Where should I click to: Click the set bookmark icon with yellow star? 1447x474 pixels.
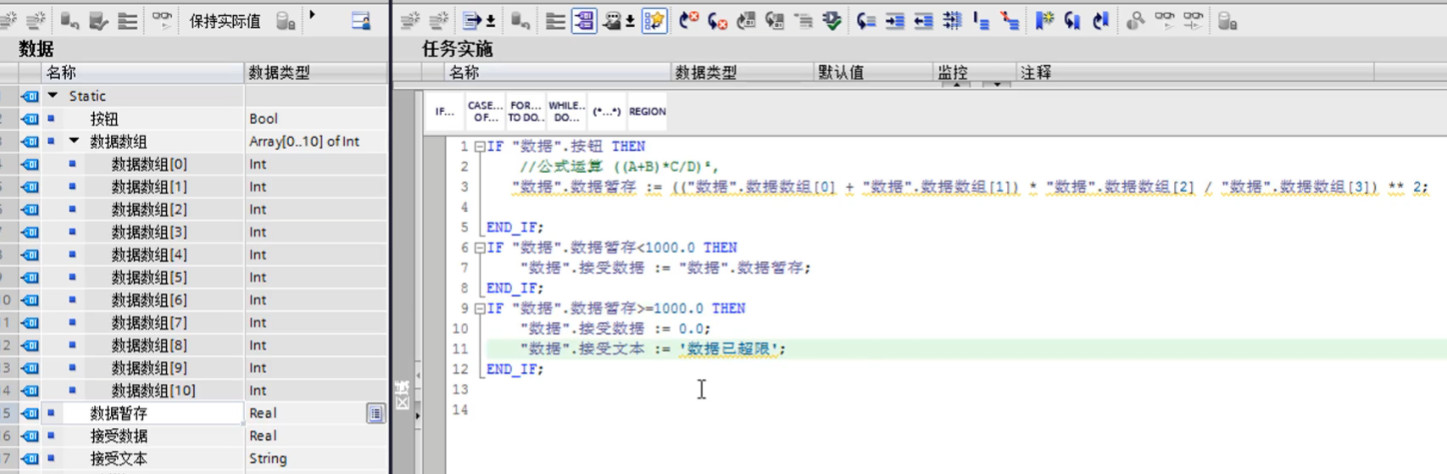tap(1044, 20)
